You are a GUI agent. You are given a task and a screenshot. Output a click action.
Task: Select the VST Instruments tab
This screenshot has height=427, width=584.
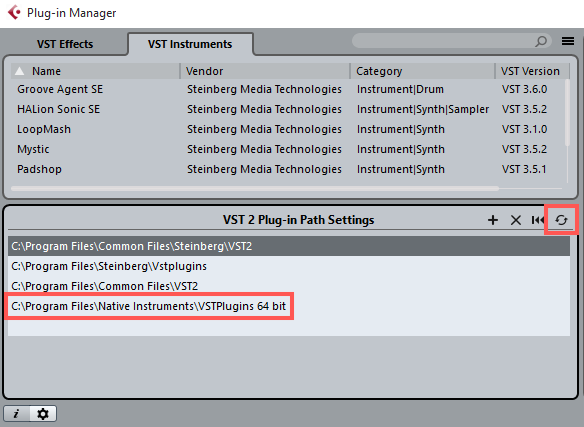(190, 44)
